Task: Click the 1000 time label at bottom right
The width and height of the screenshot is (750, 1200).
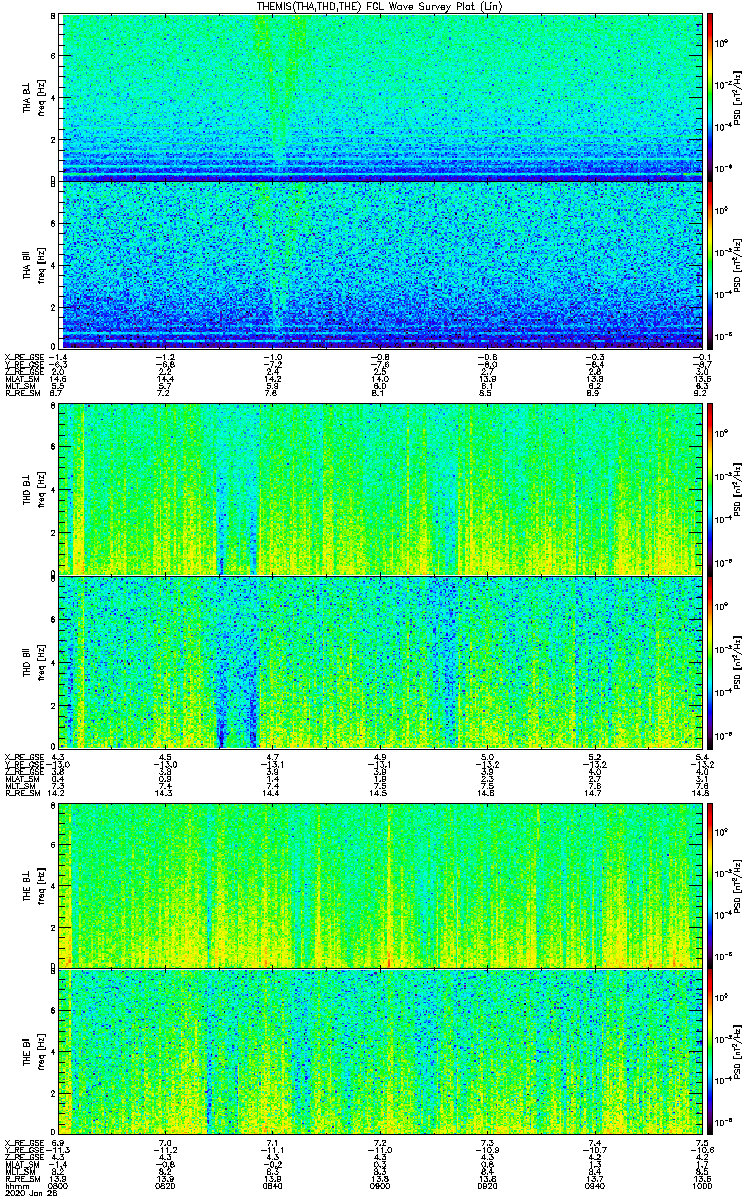Action: [x=700, y=1186]
